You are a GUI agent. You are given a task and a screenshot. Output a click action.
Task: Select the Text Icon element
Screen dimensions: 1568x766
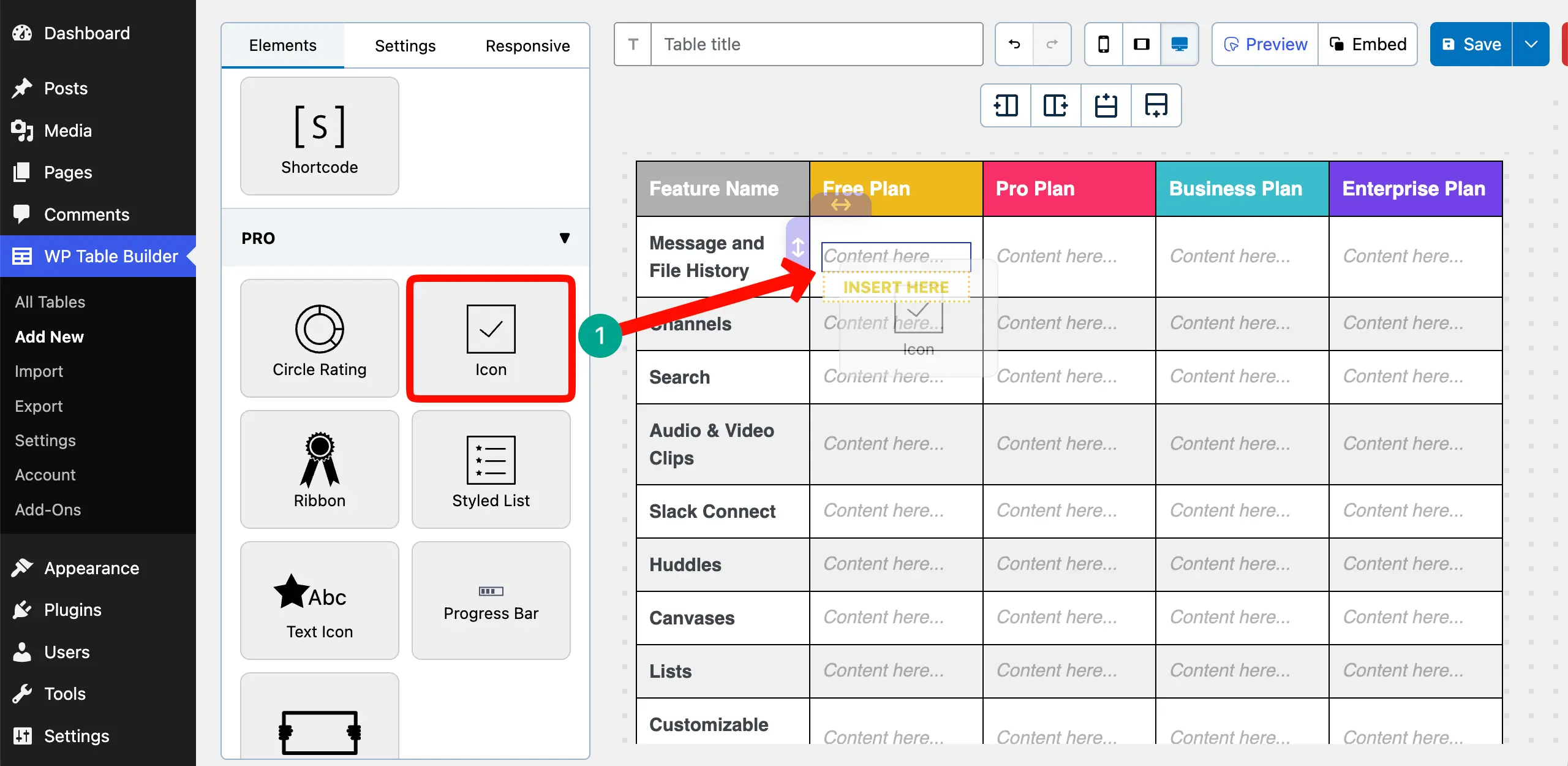pos(319,601)
